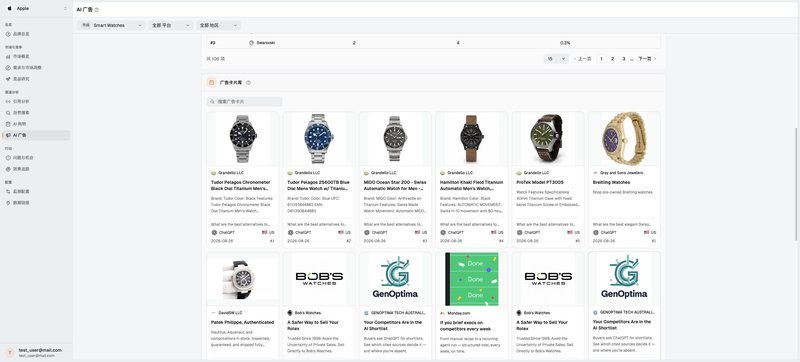The image size is (800, 362).
Task: Open the Patek Philippe watch image
Action: click(x=243, y=279)
